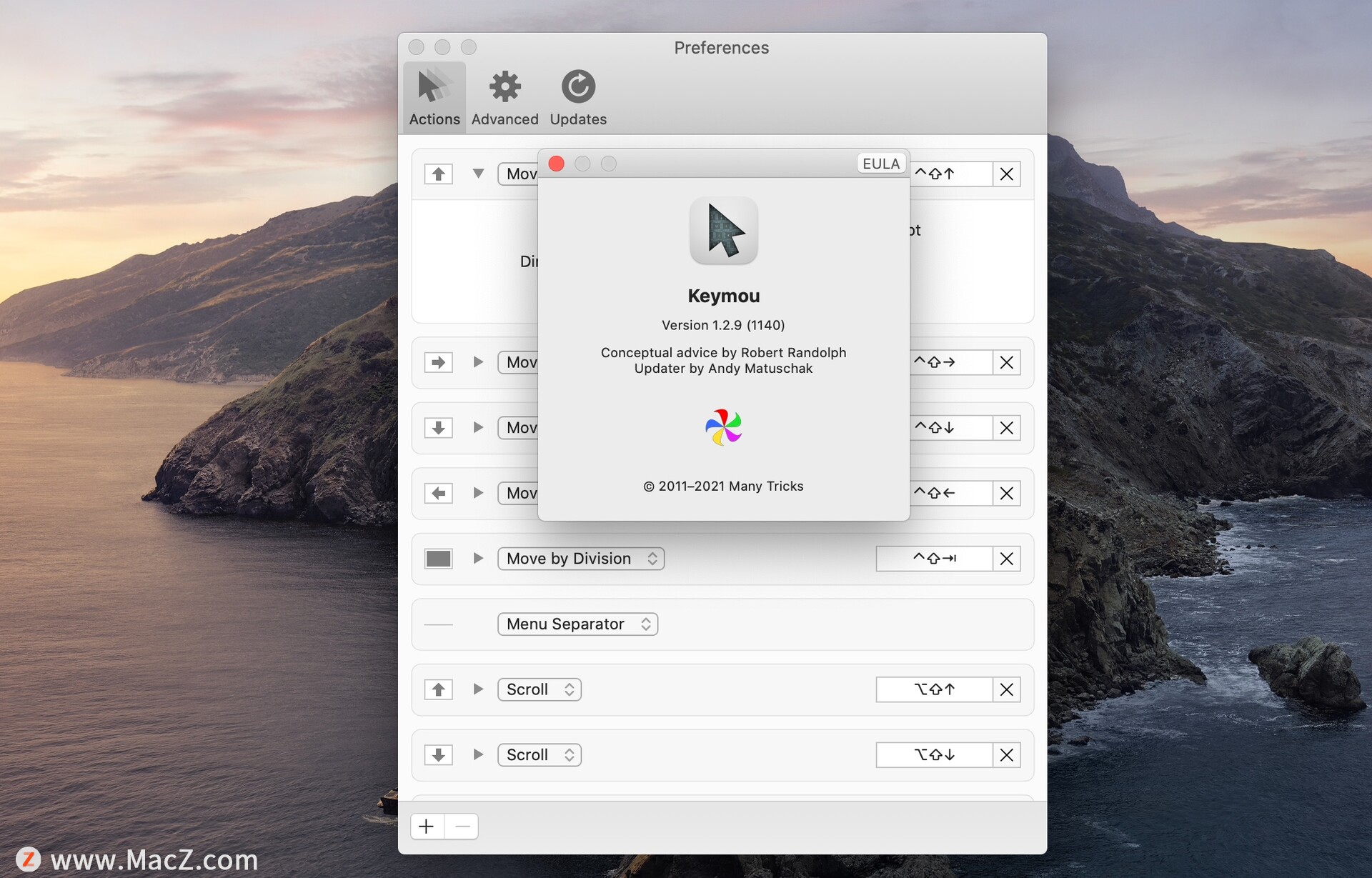Add a new action with plus button
Image resolution: width=1372 pixels, height=878 pixels.
pos(427,827)
